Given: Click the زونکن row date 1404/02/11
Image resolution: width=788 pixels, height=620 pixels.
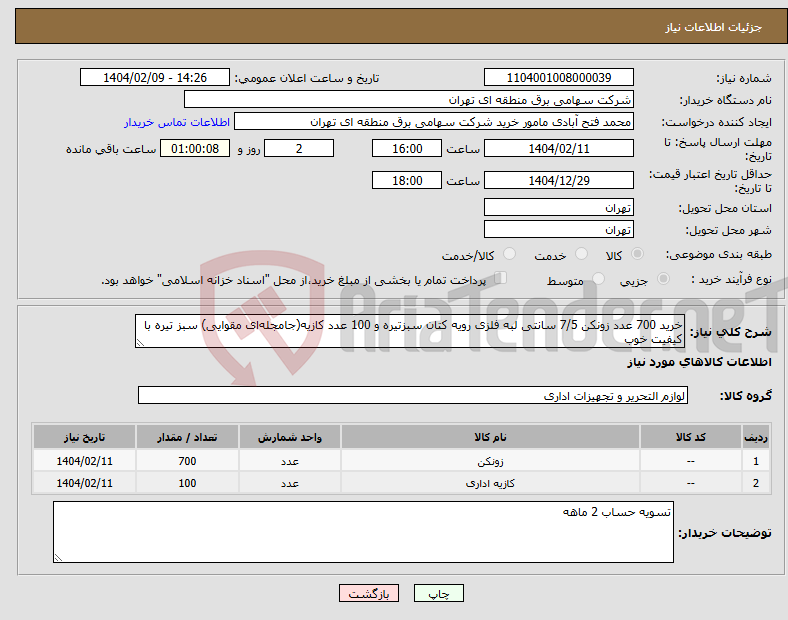Looking at the screenshot, I should [x=84, y=461].
